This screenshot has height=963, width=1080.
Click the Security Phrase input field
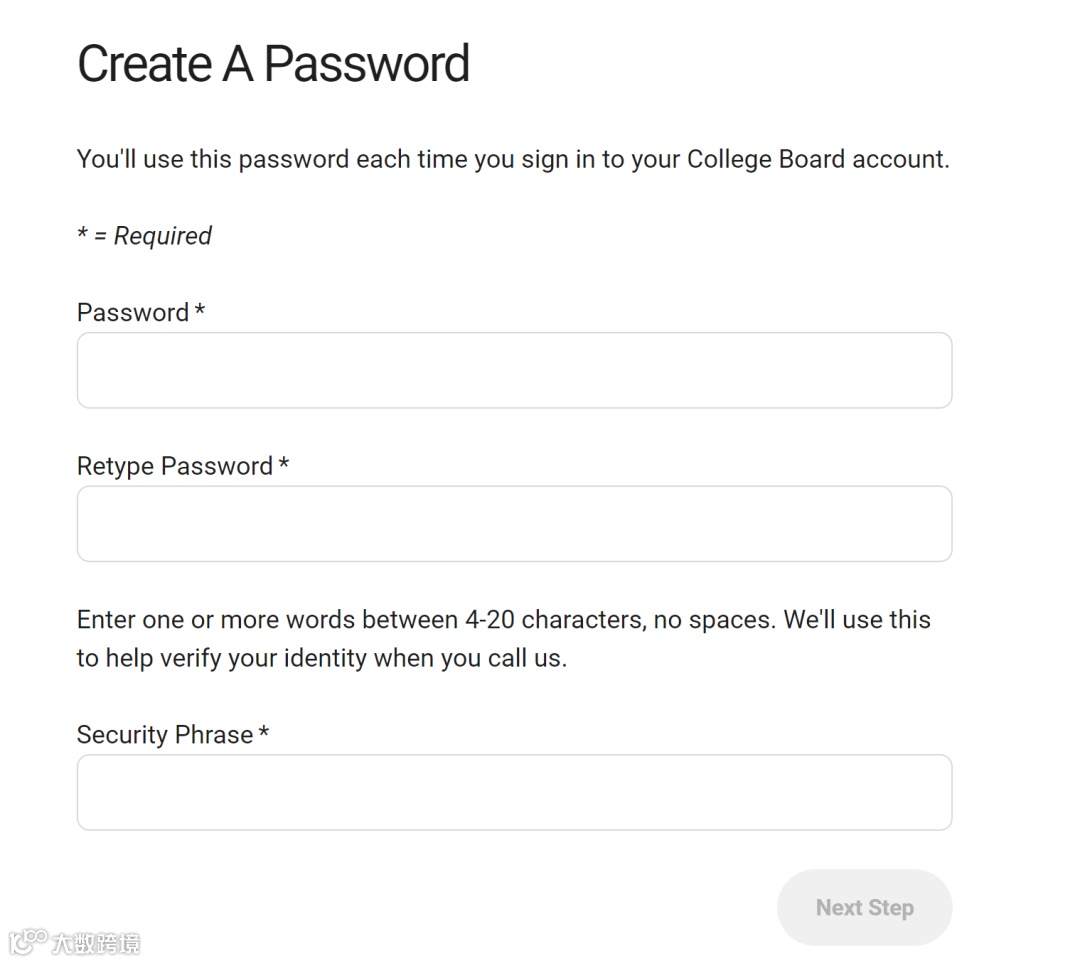[x=514, y=792]
